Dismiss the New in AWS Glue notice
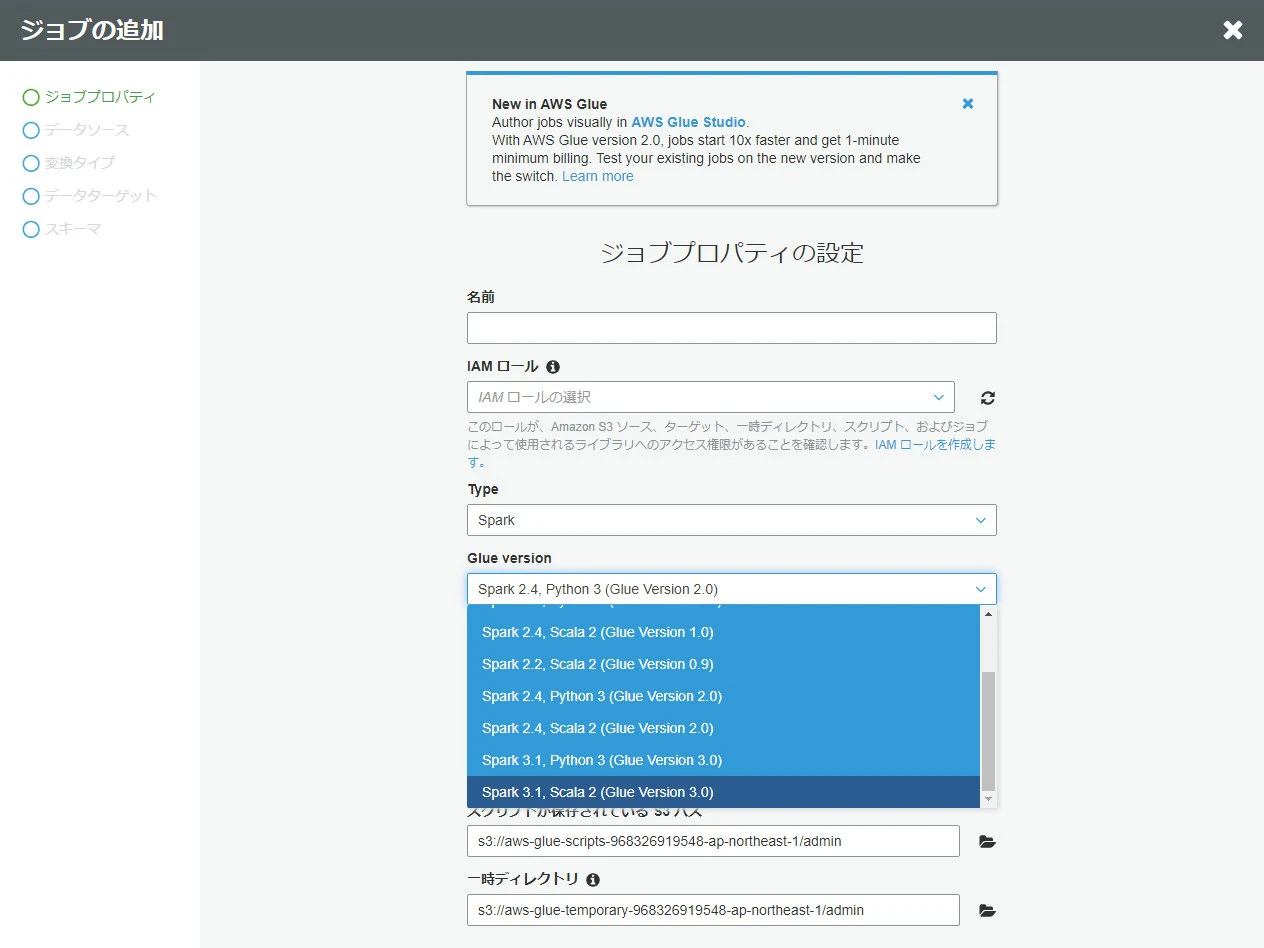This screenshot has width=1264, height=948. [x=968, y=103]
